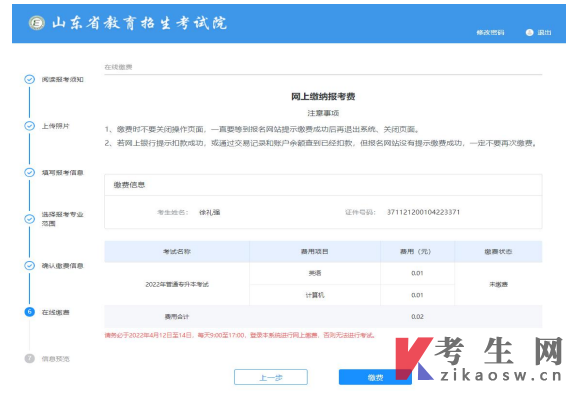Click the 证件号码 field label
Viewport: 577px width, 394px height.
click(x=360, y=212)
